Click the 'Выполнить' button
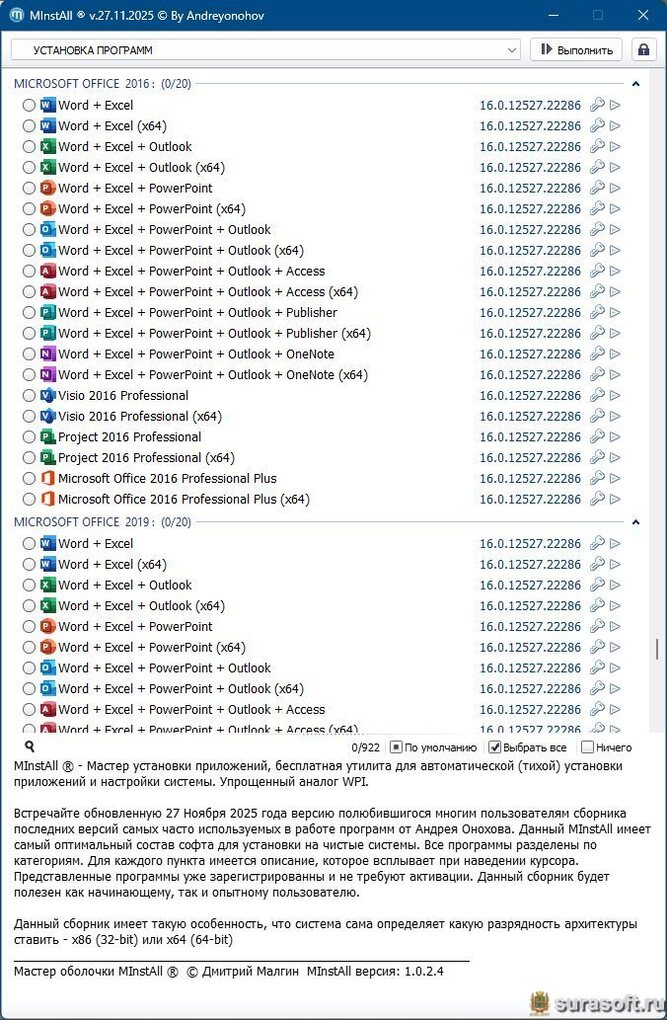 click(577, 50)
